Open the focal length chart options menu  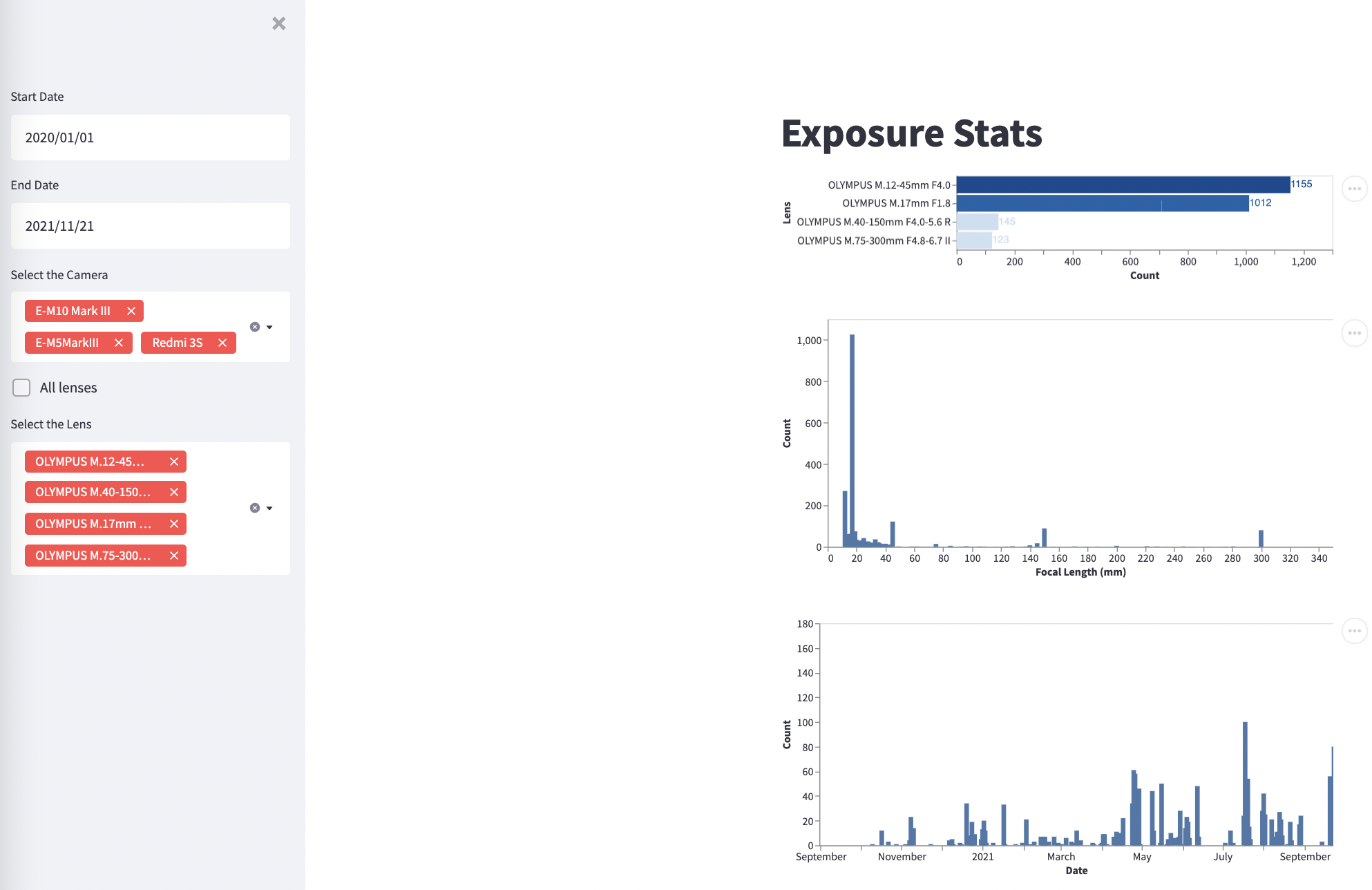(1354, 333)
